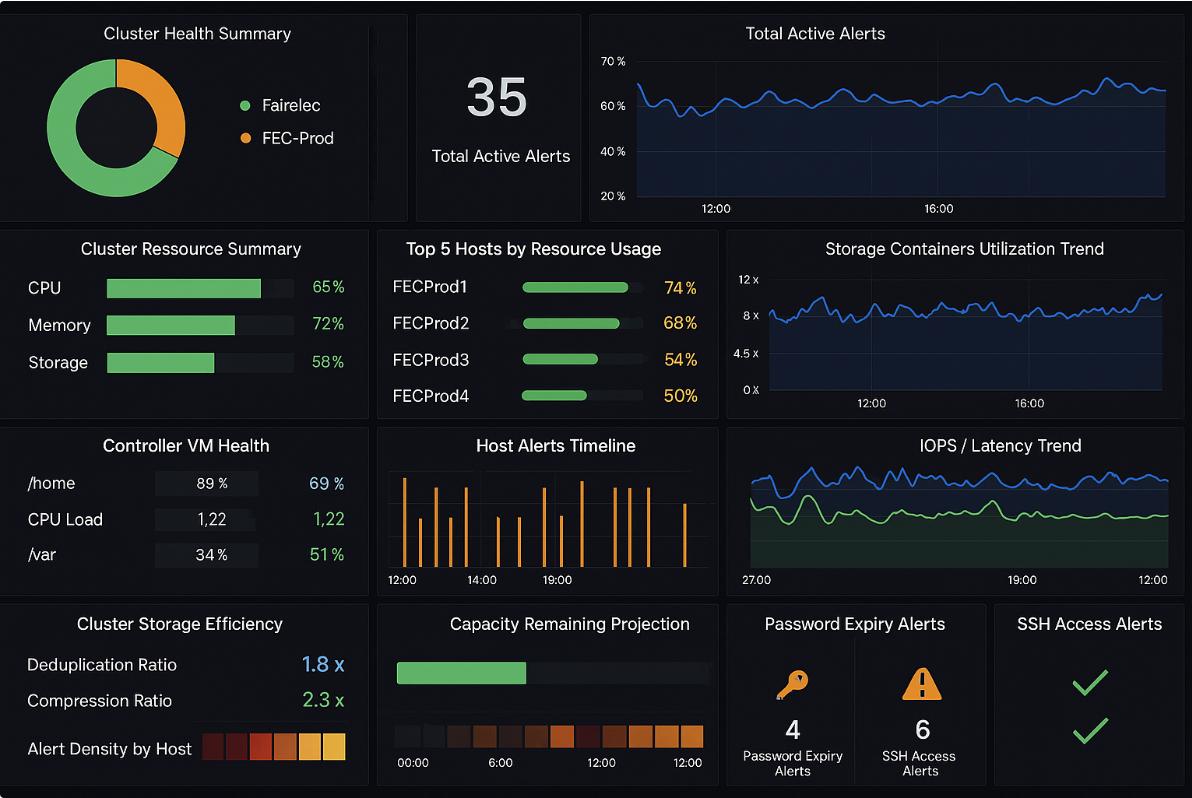
Task: Click the SSH Access Alerts panel title
Action: [1089, 624]
